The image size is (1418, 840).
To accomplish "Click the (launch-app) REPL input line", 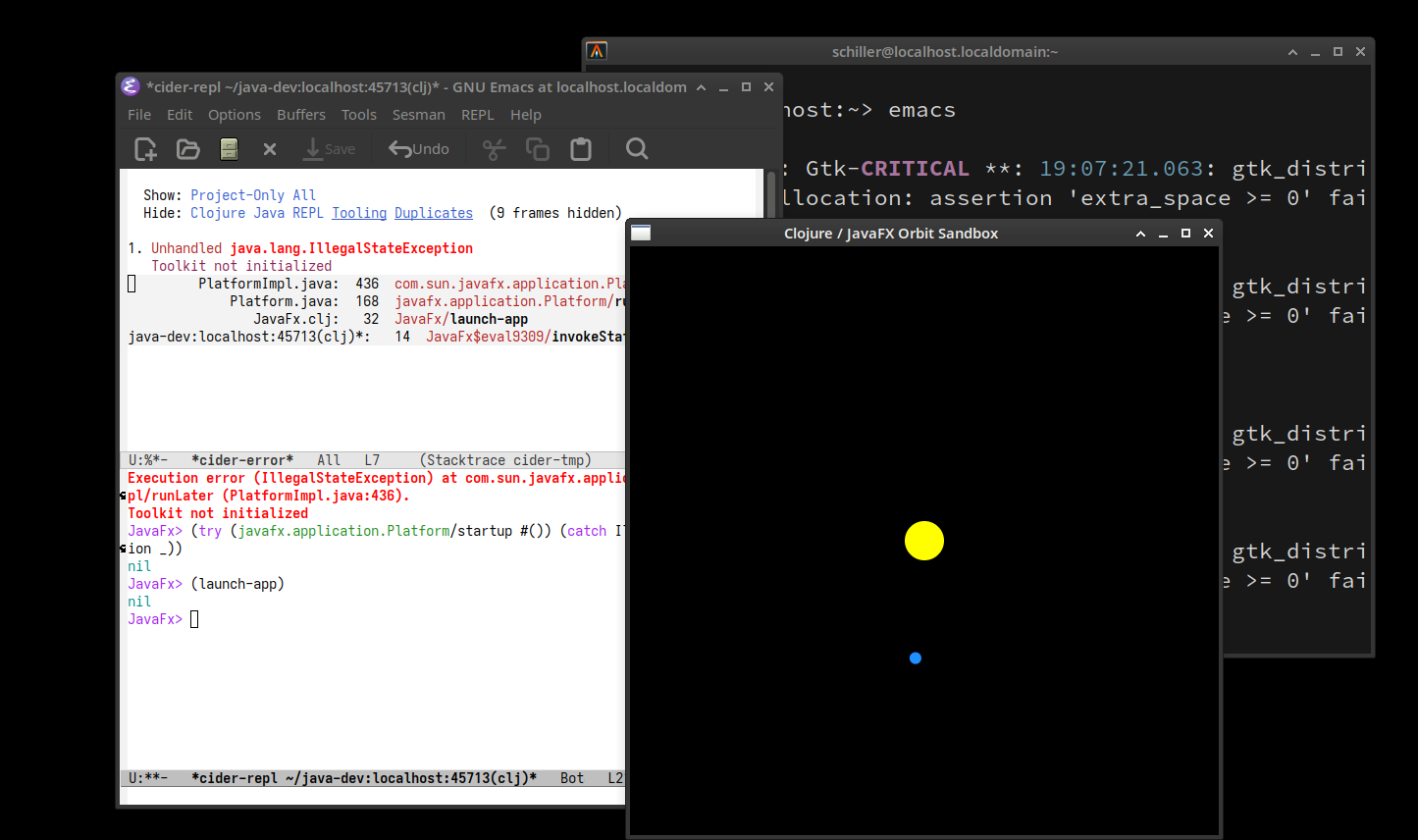I will tap(237, 584).
